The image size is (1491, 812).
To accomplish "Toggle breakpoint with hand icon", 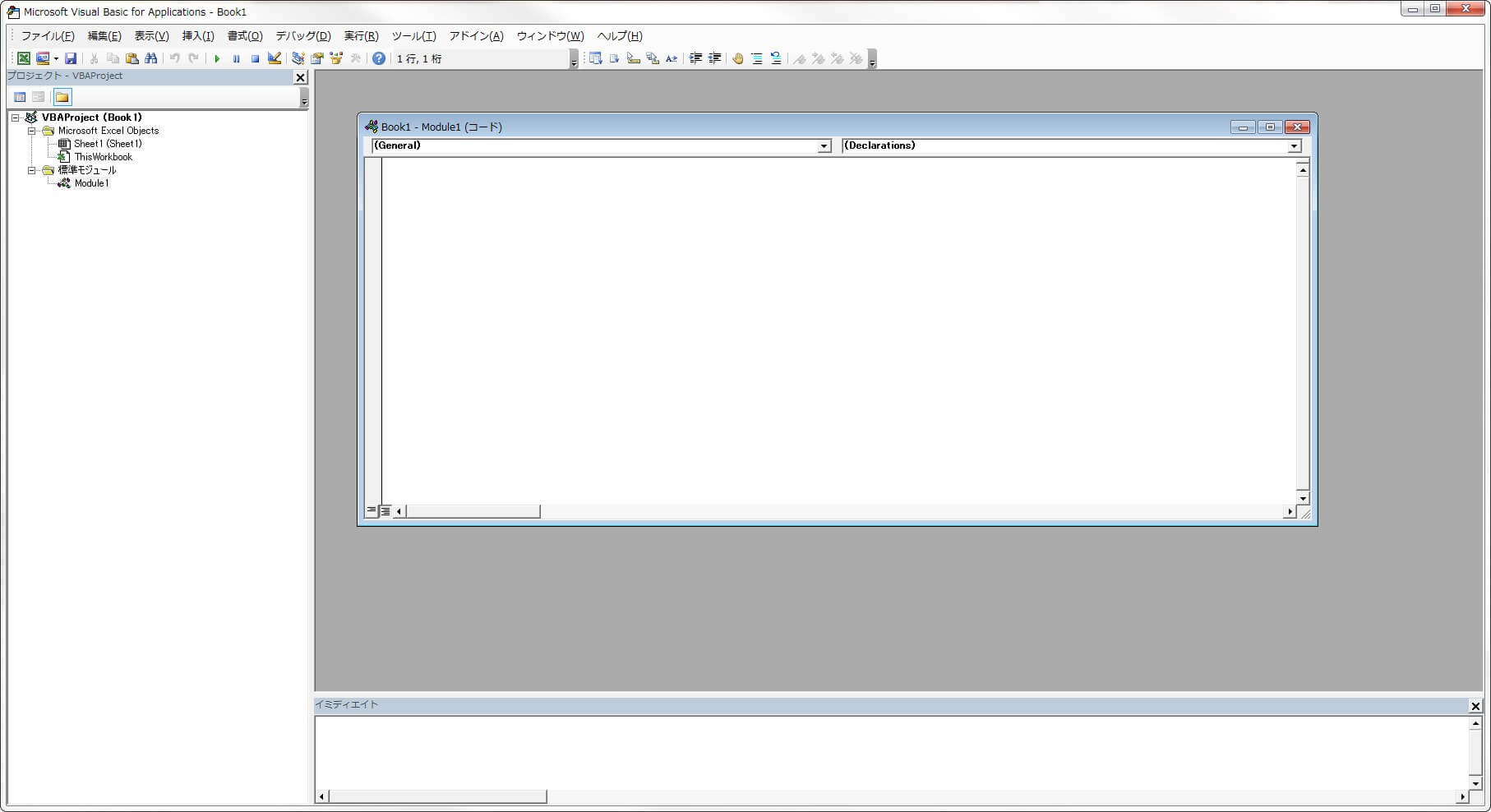I will click(x=738, y=58).
